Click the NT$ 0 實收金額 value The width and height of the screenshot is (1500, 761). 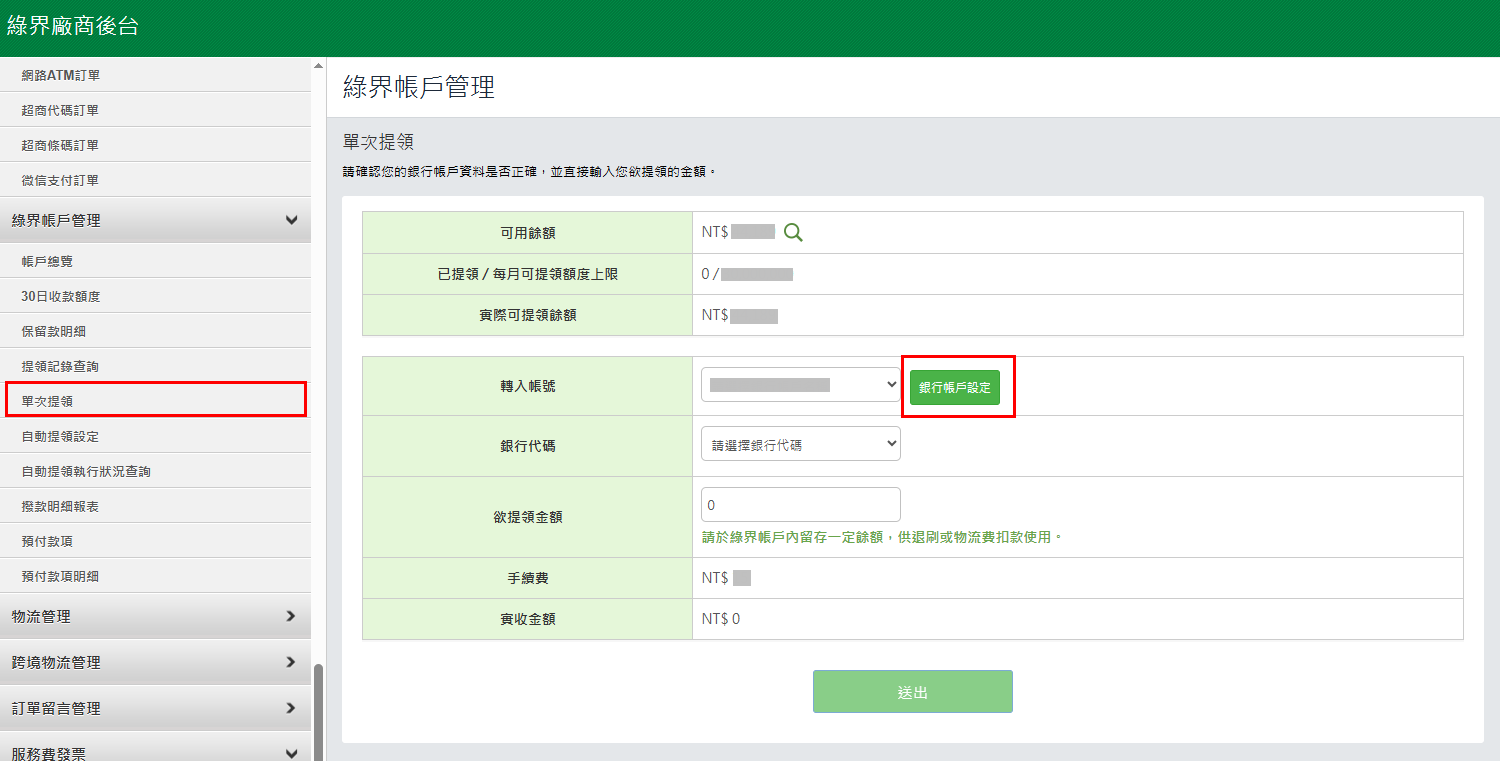click(x=721, y=619)
